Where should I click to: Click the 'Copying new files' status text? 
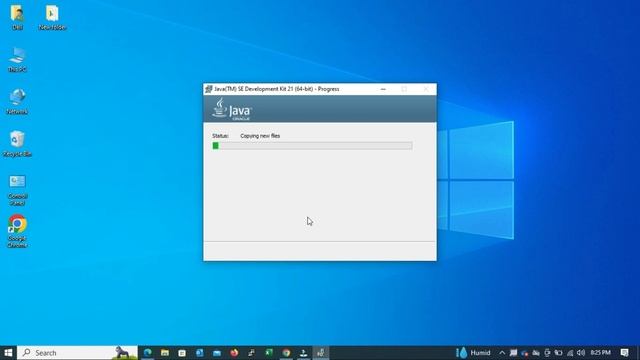[x=260, y=136]
